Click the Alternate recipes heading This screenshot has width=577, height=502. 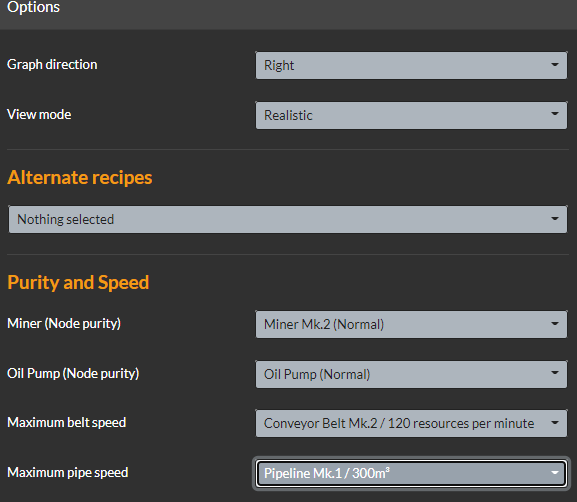point(79,178)
